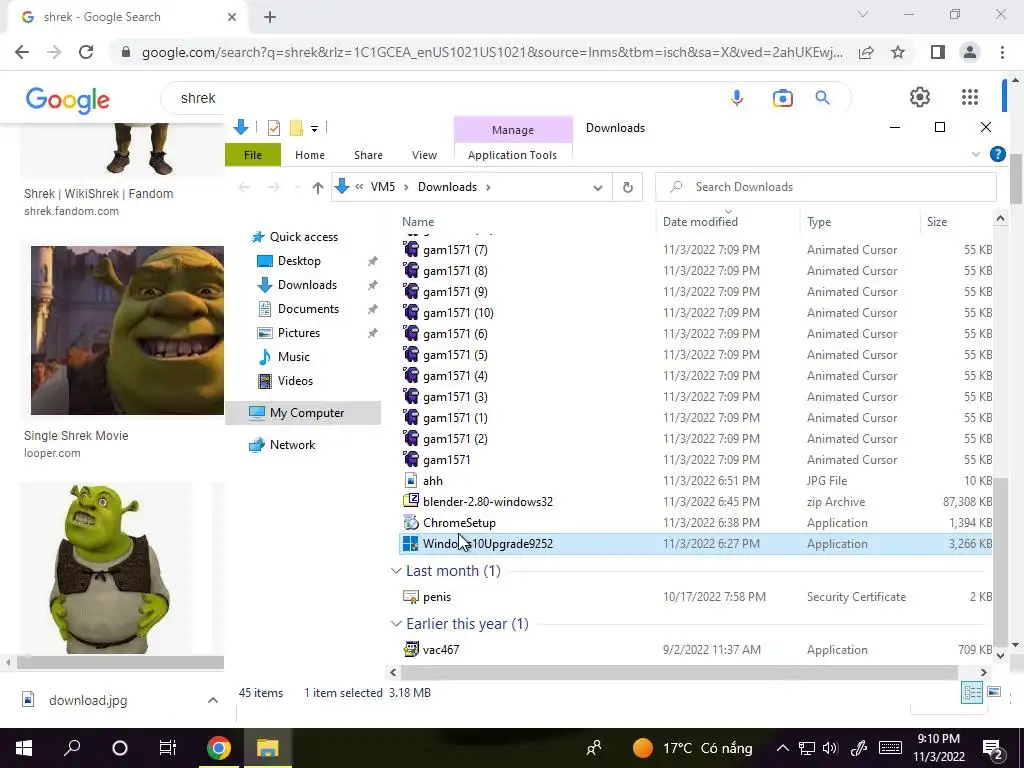The image size is (1024, 768).
Task: Click the Google logo
Action: [x=67, y=100]
